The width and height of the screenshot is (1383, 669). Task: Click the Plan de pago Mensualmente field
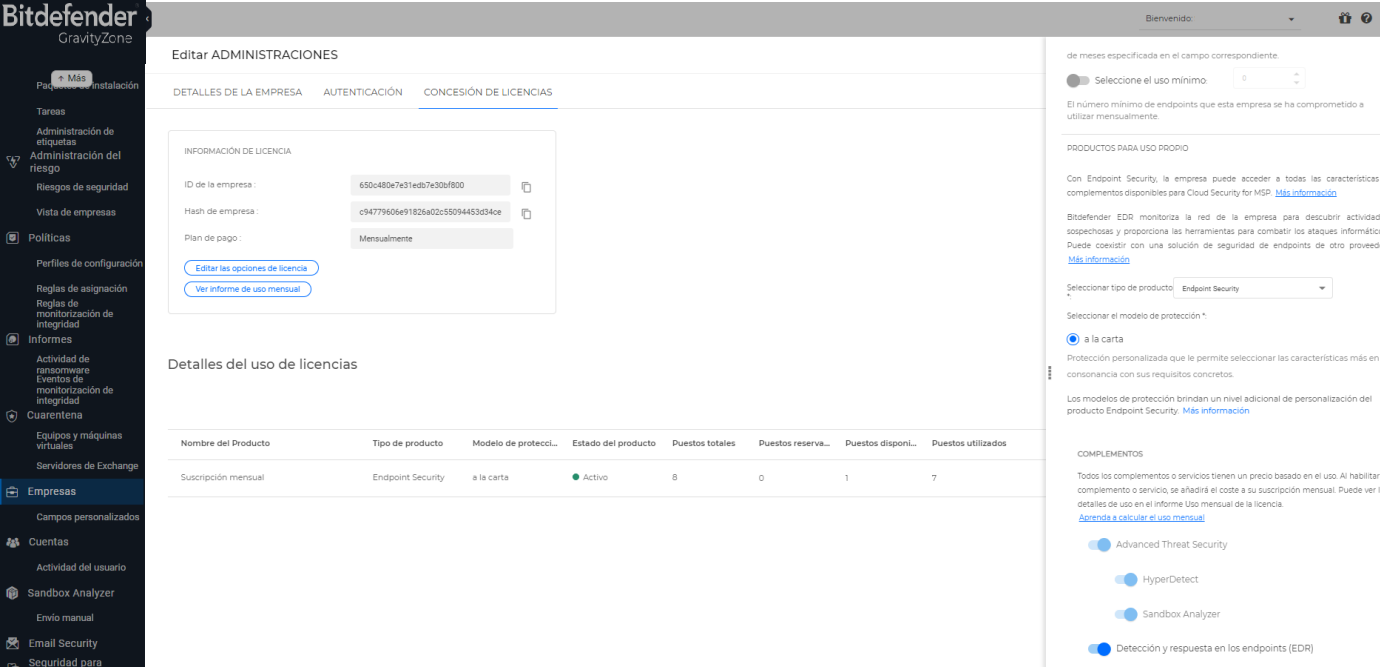coord(432,238)
